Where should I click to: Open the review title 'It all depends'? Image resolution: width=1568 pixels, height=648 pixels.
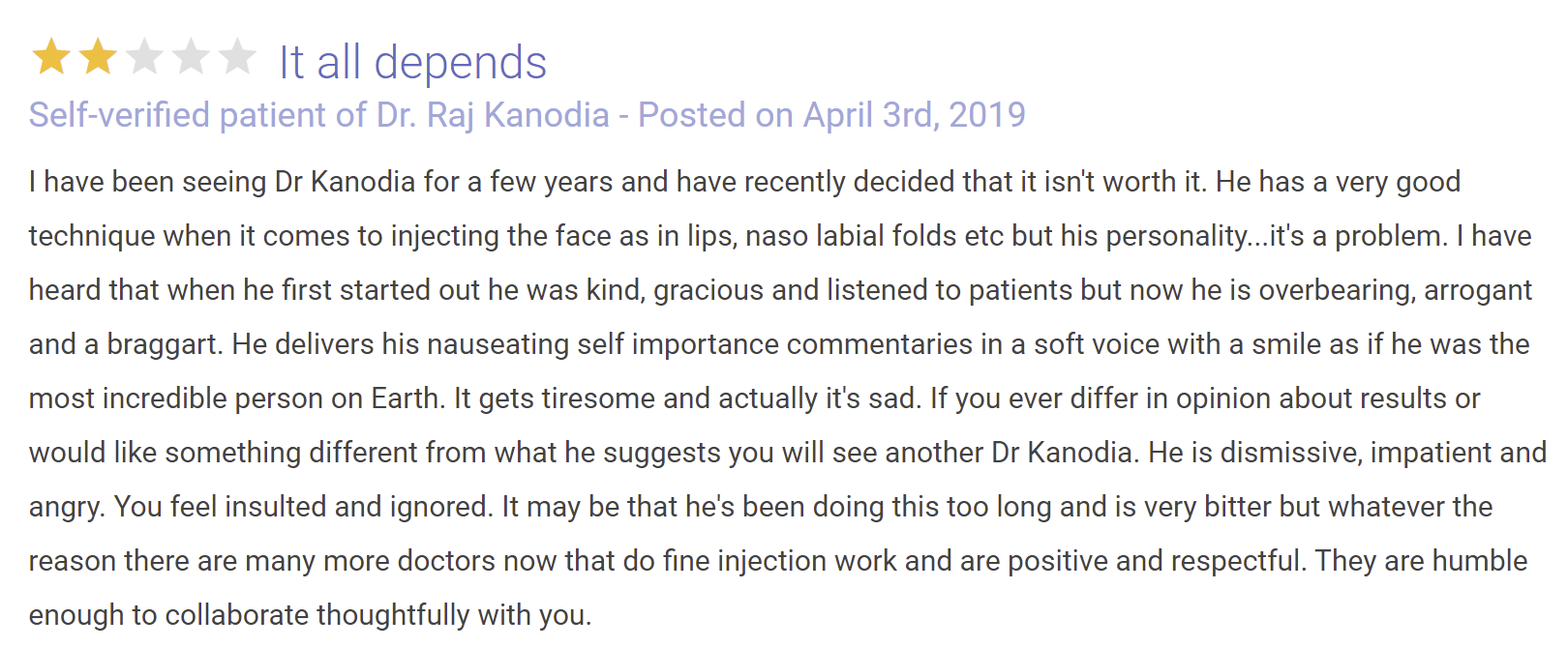click(x=412, y=63)
